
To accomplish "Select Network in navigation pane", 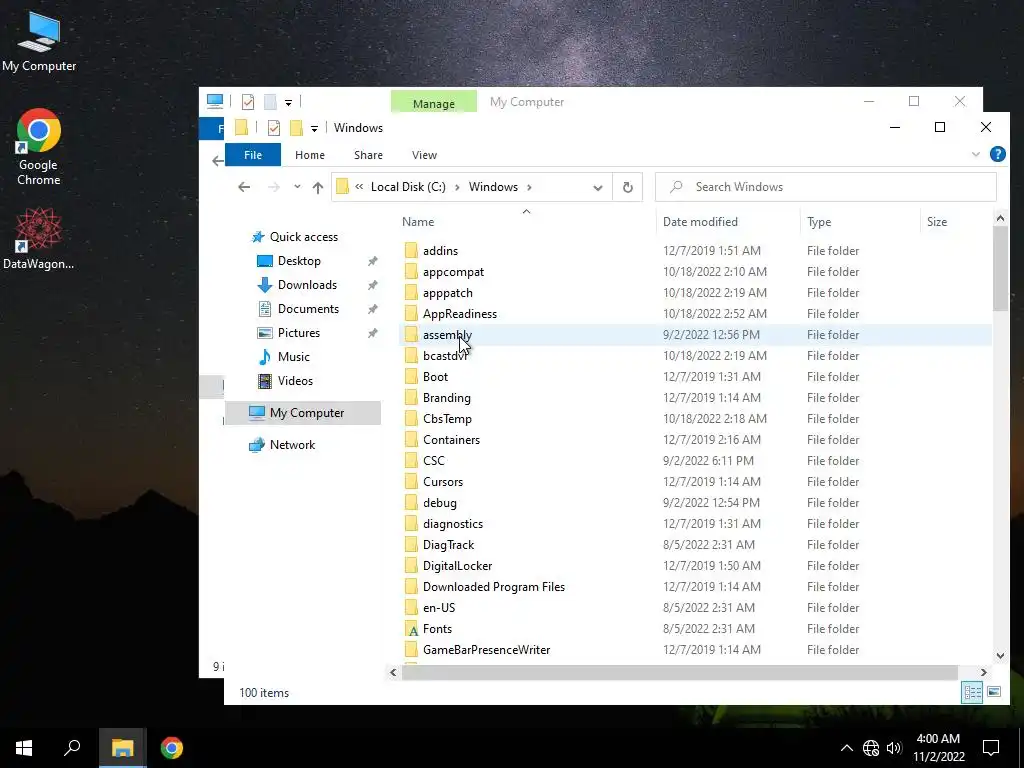I will point(292,445).
